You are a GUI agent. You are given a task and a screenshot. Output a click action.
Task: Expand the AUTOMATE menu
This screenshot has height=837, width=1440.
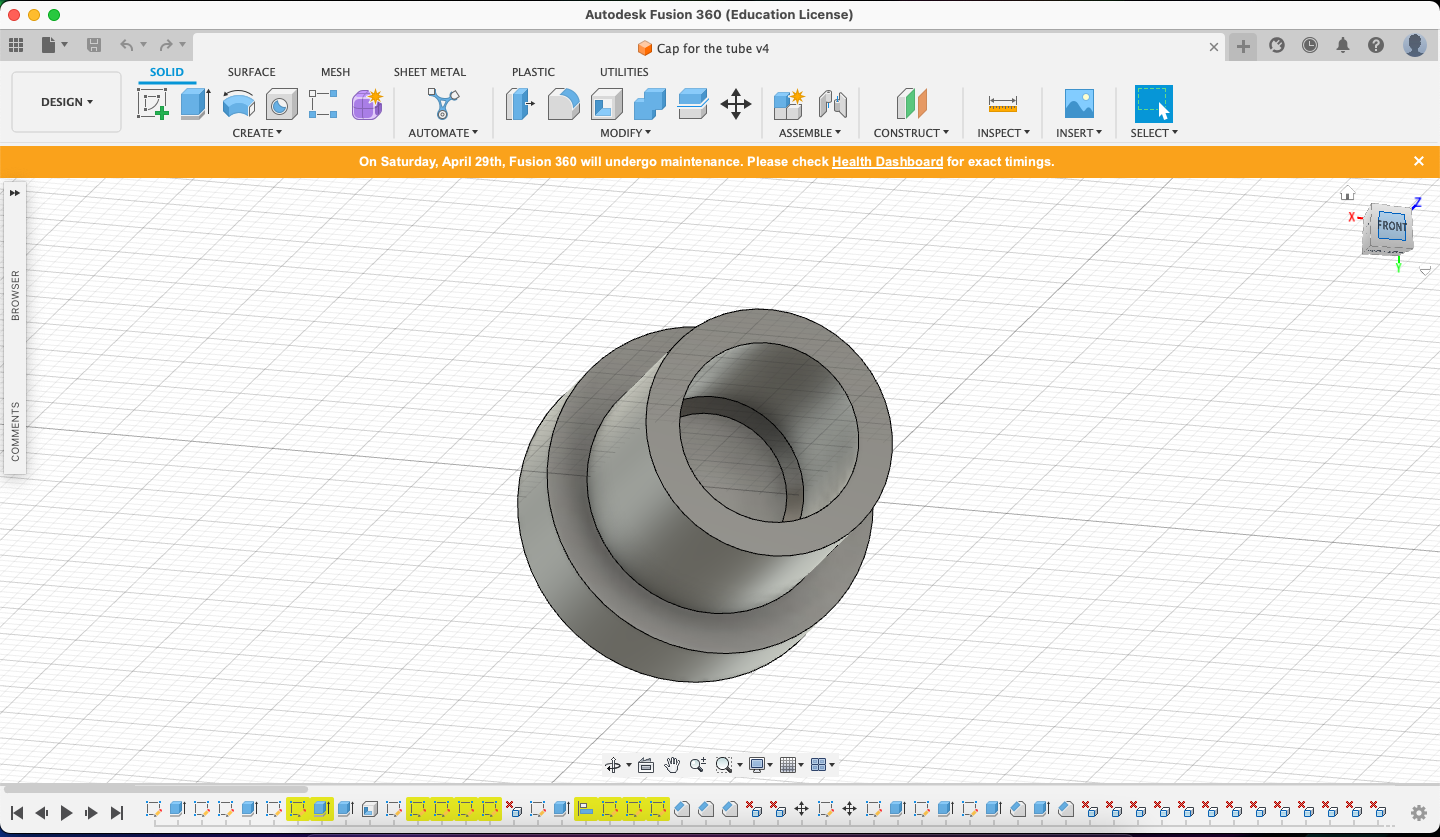pyautogui.click(x=443, y=132)
